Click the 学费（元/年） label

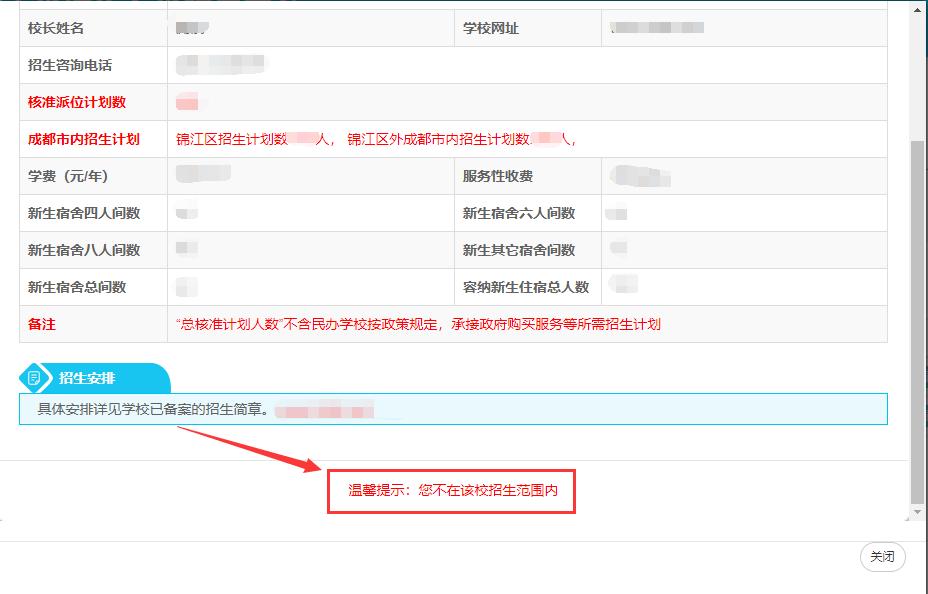68,176
